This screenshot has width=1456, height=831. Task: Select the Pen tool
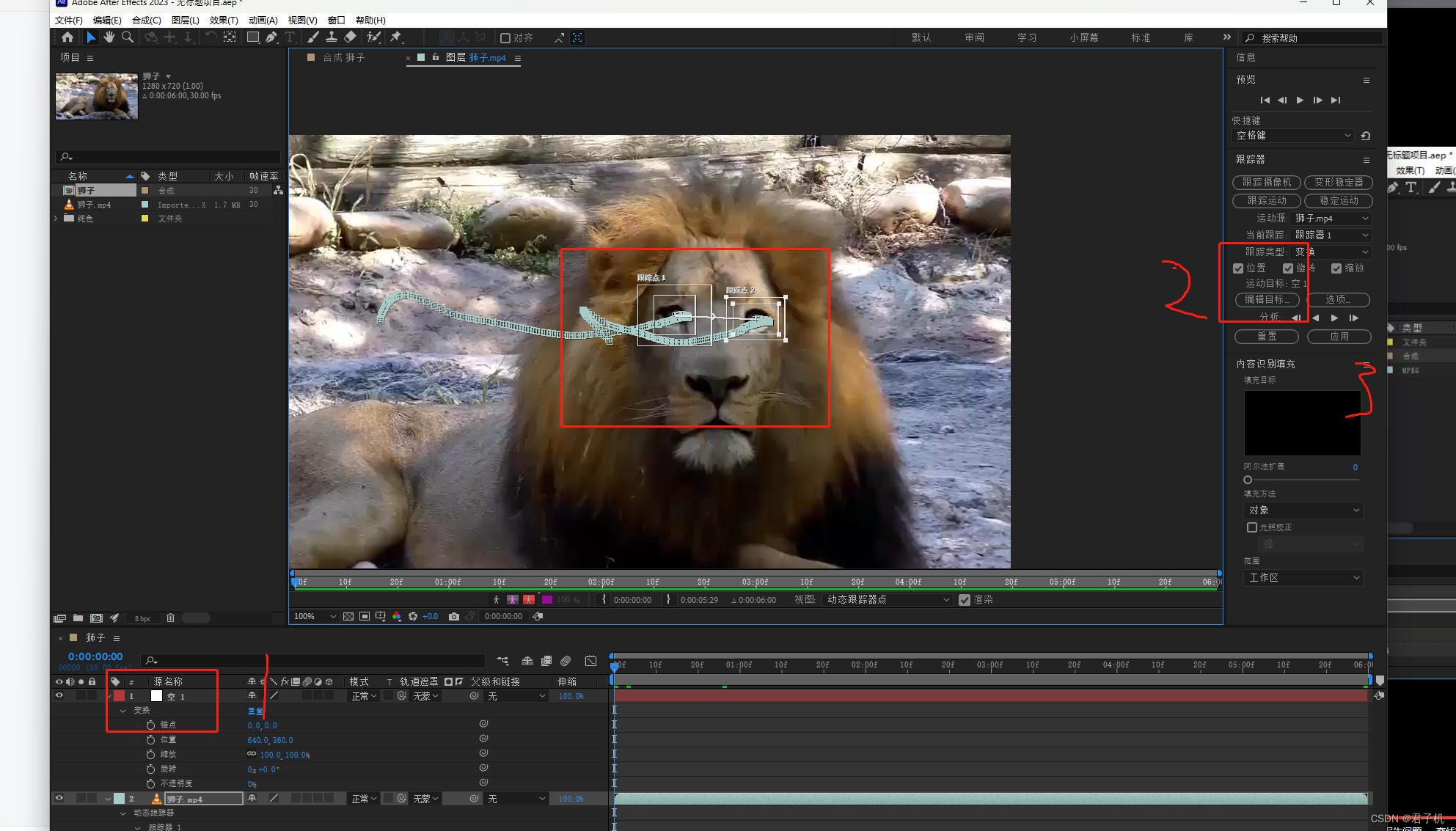tap(272, 37)
